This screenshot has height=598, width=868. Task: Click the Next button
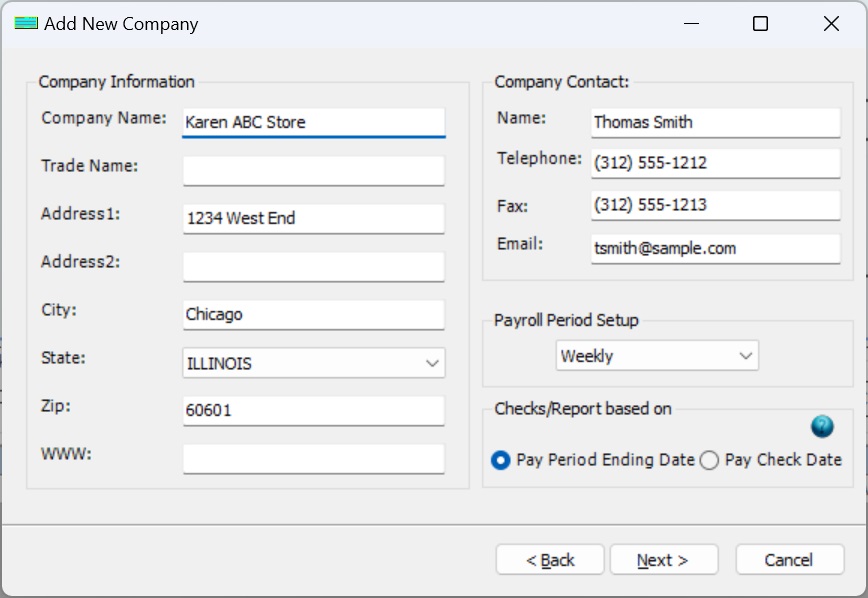point(664,559)
